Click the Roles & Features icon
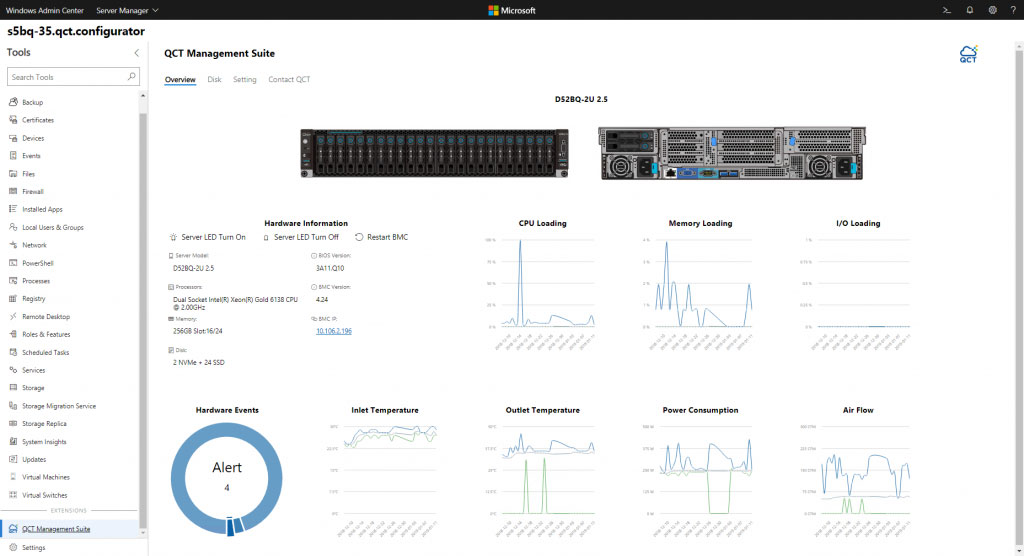The height and width of the screenshot is (556, 1024). [13, 334]
